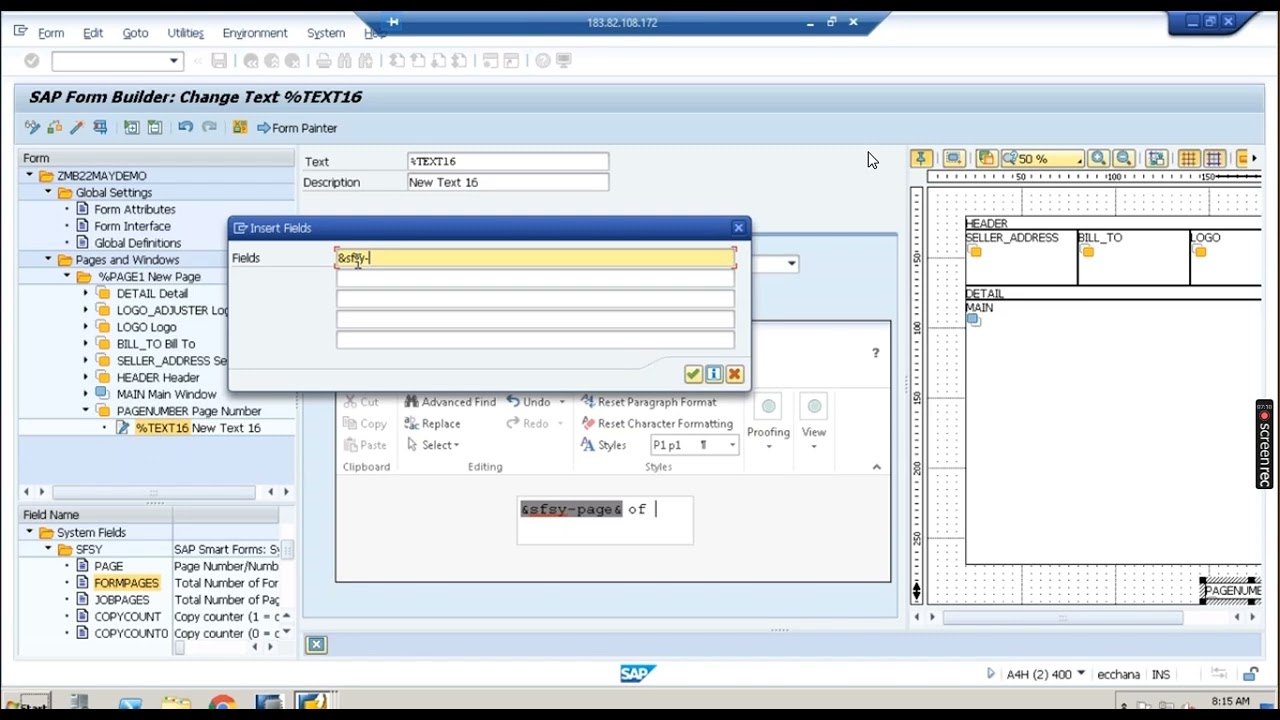
Task: Click the info icon in Insert Fields dialog
Action: click(714, 374)
